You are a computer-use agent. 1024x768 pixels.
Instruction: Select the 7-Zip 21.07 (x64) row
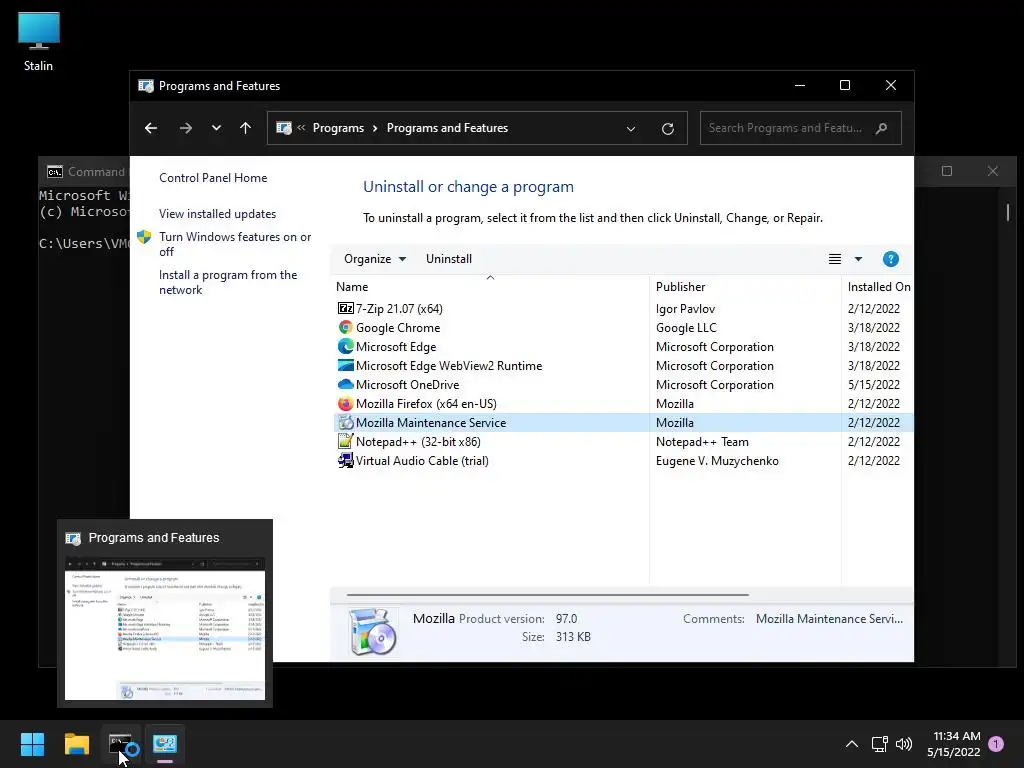pyautogui.click(x=623, y=308)
